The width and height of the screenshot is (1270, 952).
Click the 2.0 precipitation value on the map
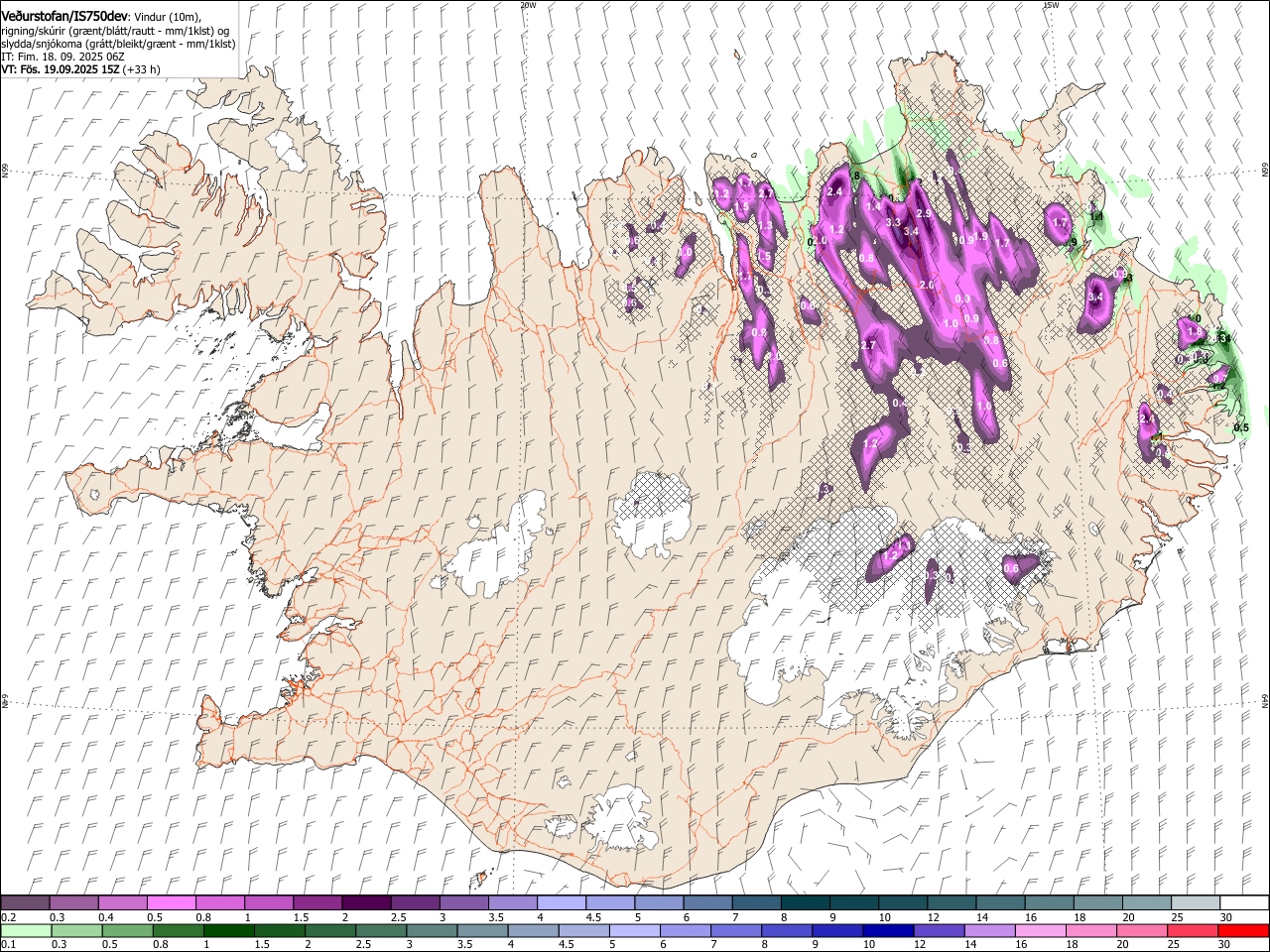928,285
